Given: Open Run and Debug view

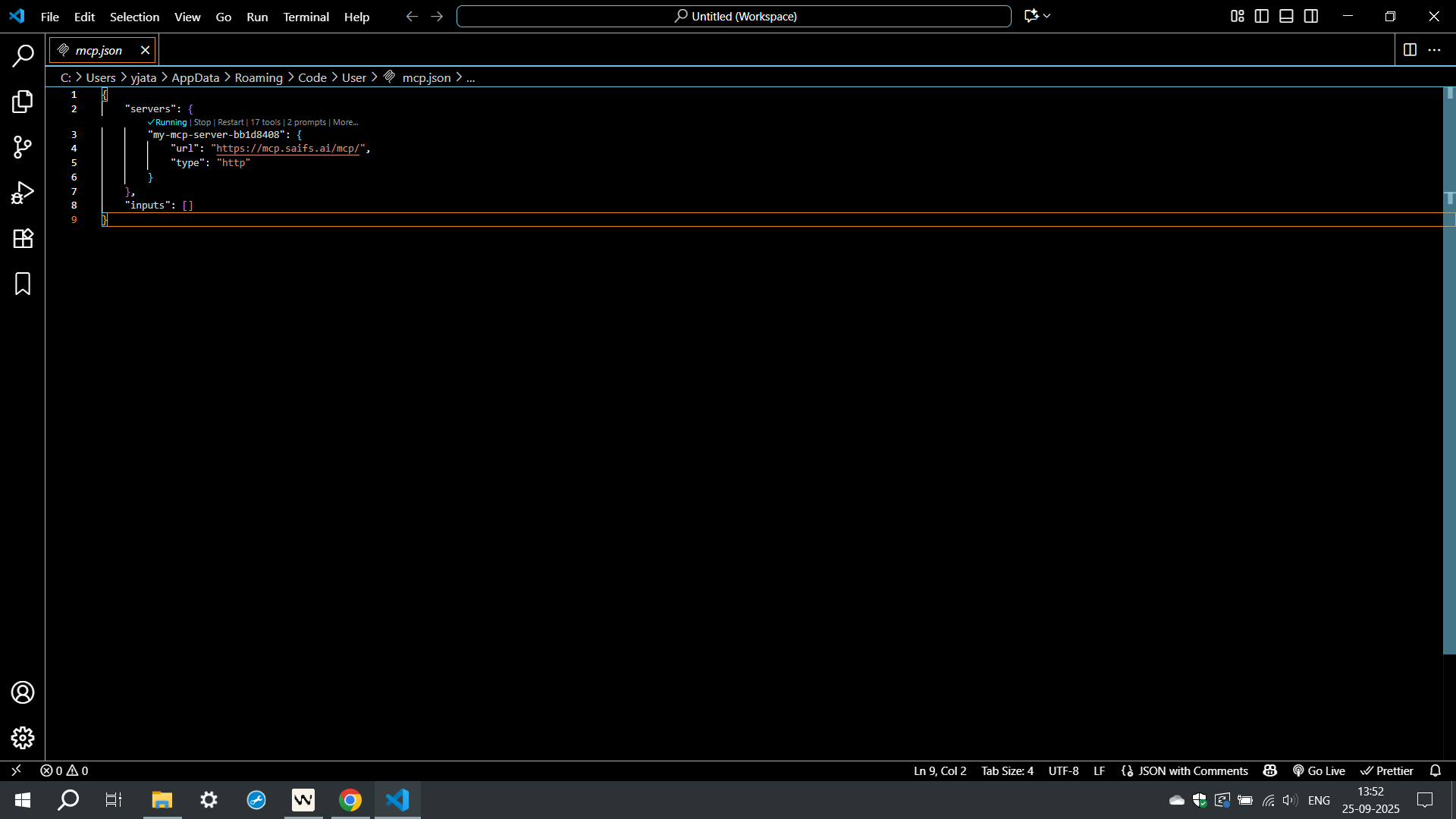Looking at the screenshot, I should point(23,193).
